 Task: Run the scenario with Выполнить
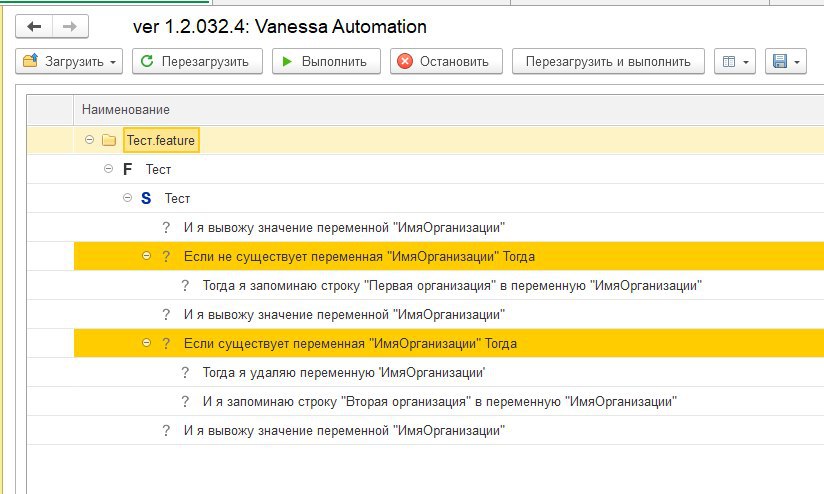326,61
